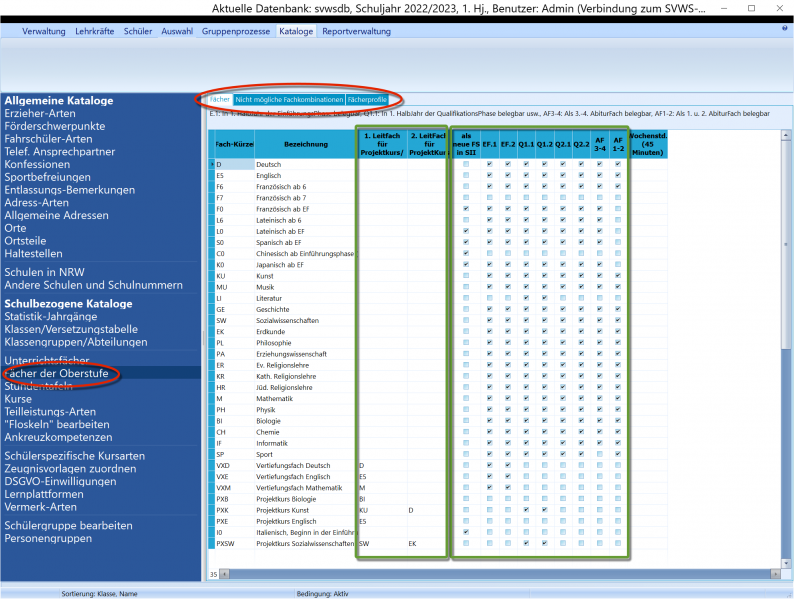The image size is (794, 599).
Task: Open Konfessionen catalog
Action: (37, 164)
